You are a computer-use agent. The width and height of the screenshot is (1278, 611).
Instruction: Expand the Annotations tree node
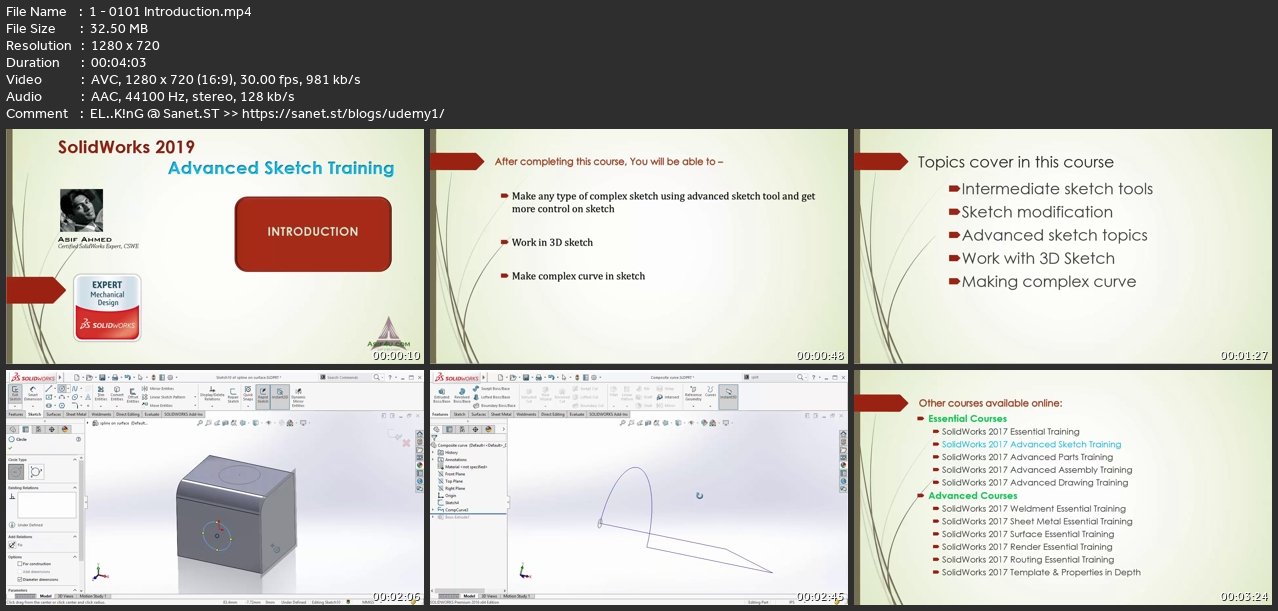click(433, 459)
